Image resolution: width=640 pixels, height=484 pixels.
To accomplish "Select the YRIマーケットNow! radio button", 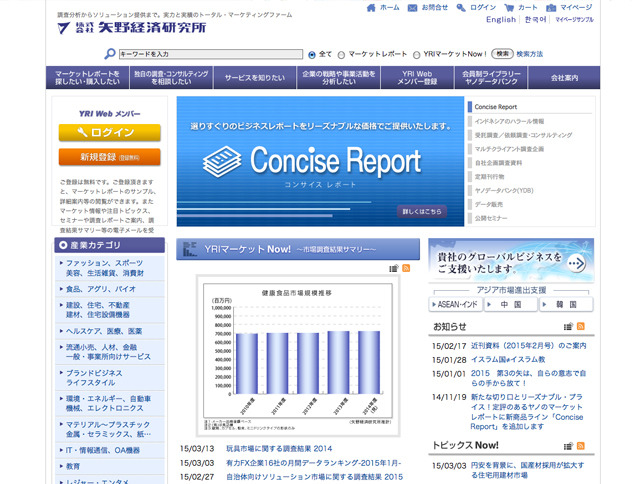I will pos(416,55).
